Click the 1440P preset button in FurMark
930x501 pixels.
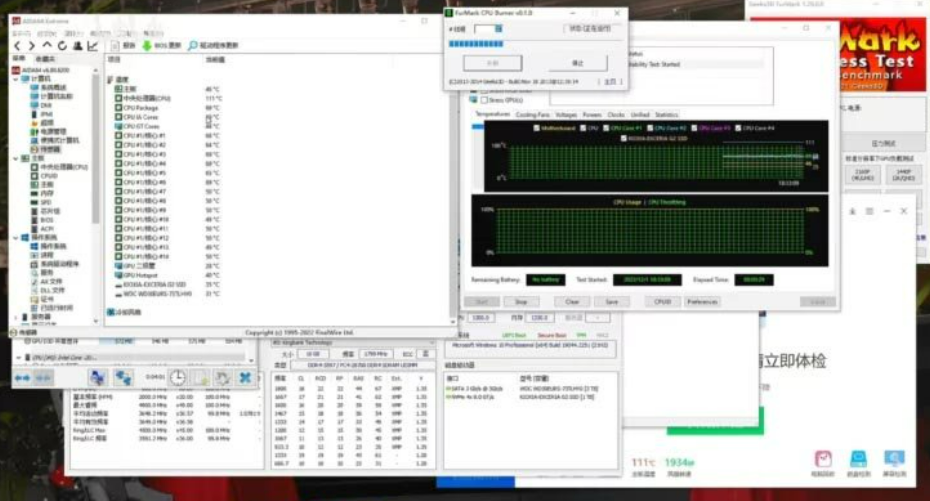[903, 175]
